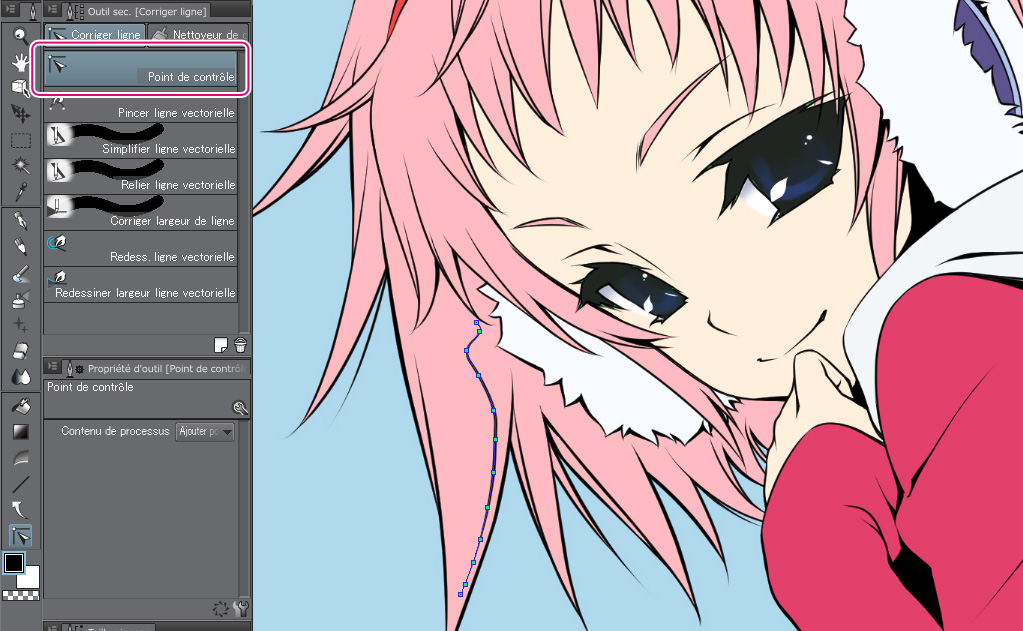Select the Fill bucket tool

21,406
